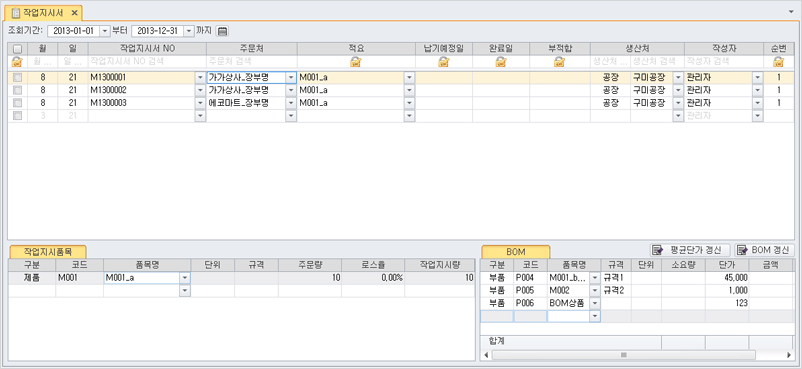Expand BOM 품목명 dropdown for BOM상품 row
The width and height of the screenshot is (802, 369).
click(x=594, y=302)
